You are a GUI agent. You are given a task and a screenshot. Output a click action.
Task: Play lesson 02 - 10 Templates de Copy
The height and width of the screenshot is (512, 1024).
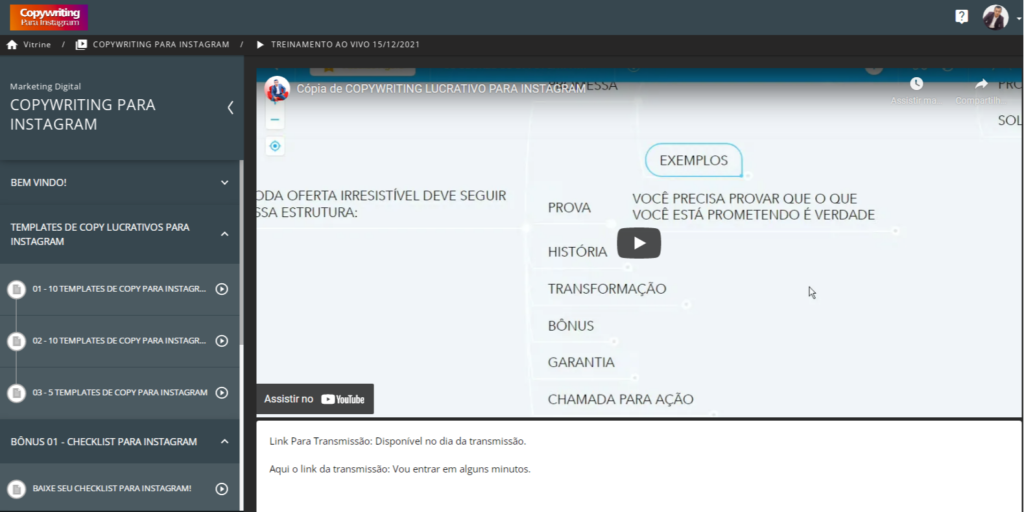[222, 341]
